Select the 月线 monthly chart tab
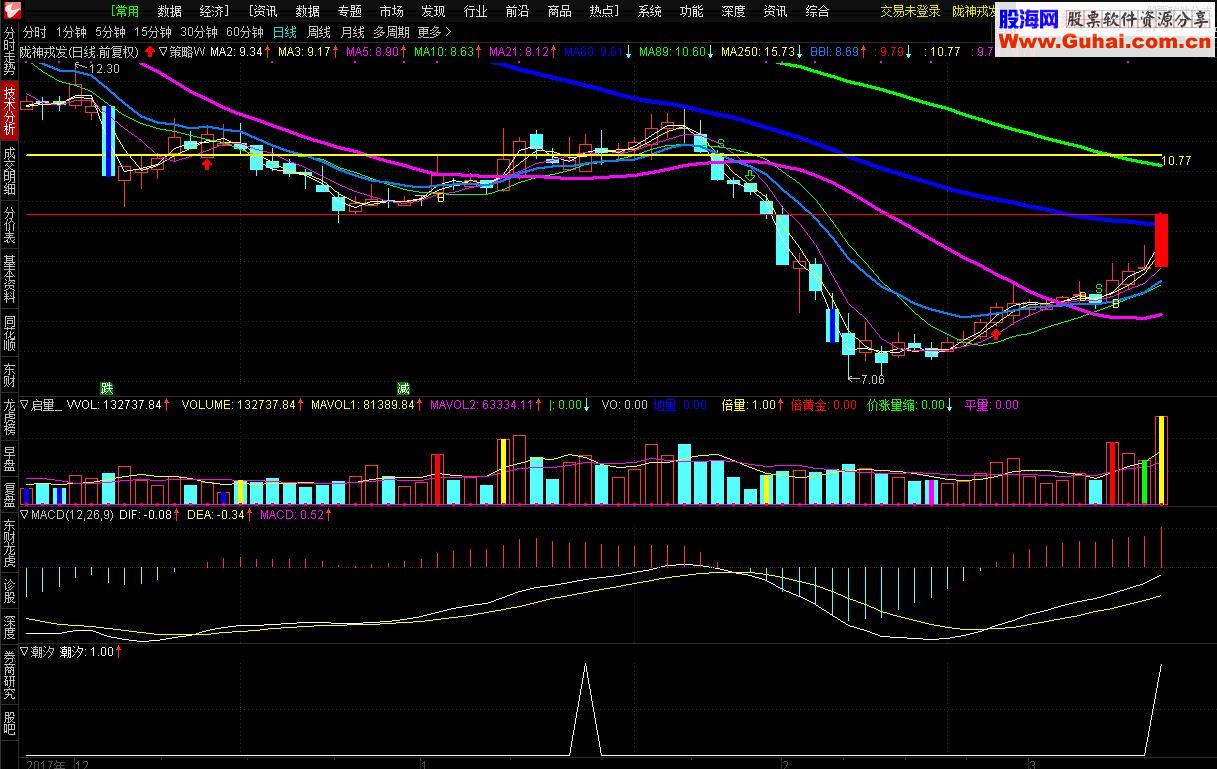This screenshot has height=769, width=1217. 353,32
